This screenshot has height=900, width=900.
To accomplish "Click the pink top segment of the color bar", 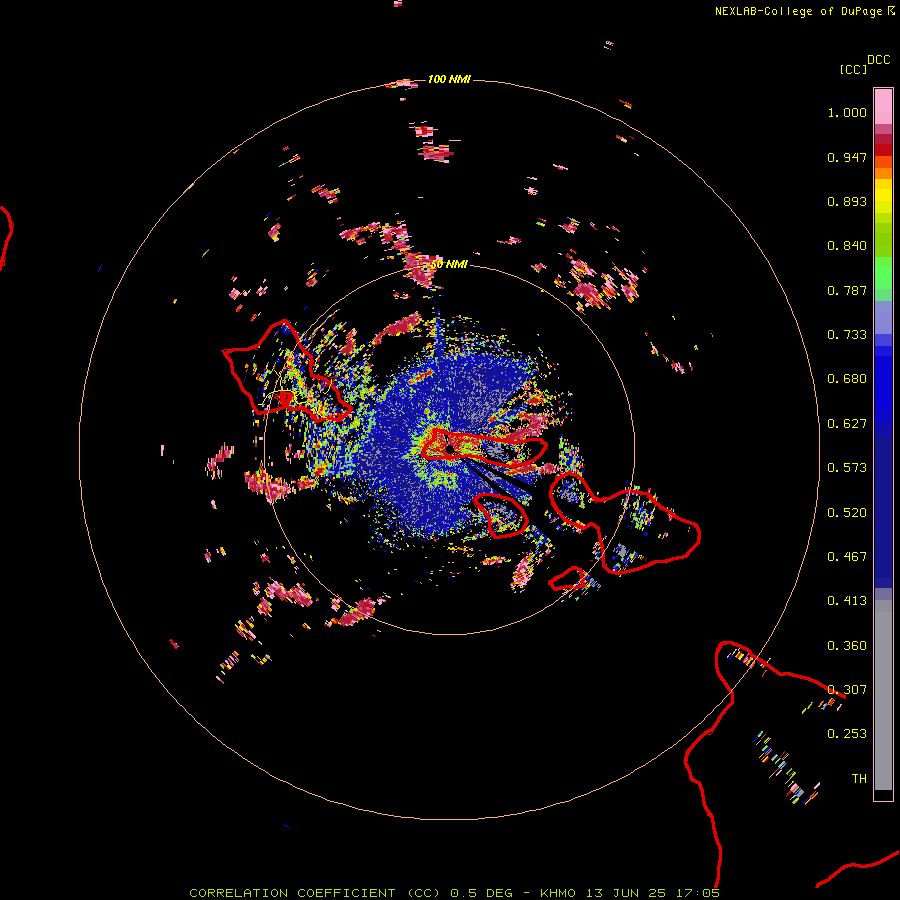I will [x=883, y=106].
